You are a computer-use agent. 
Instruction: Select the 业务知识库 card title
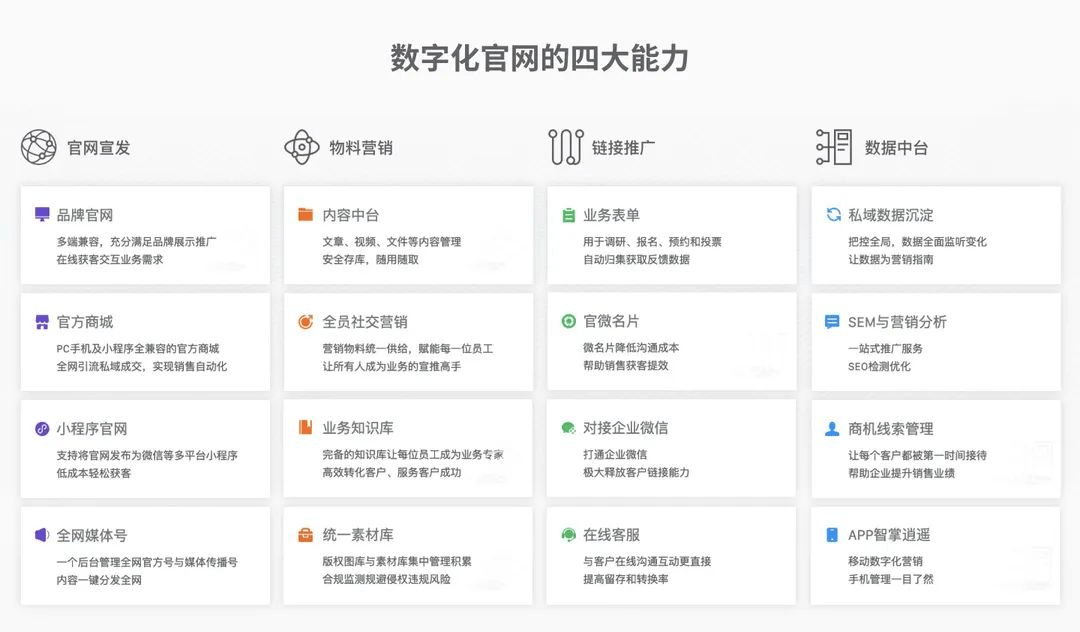[x=357, y=428]
